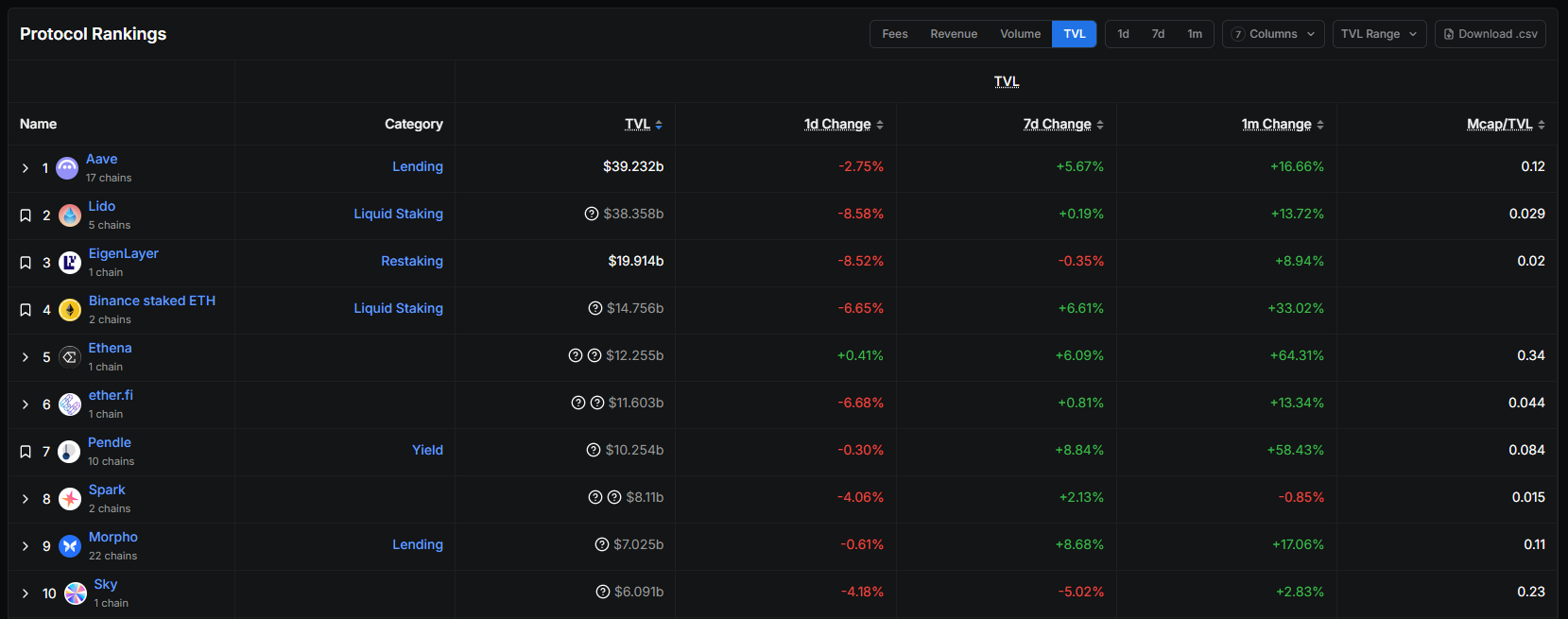This screenshot has width=1568, height=619.
Task: Click the question mark icon beside Morpho's TVL
Action: click(602, 544)
